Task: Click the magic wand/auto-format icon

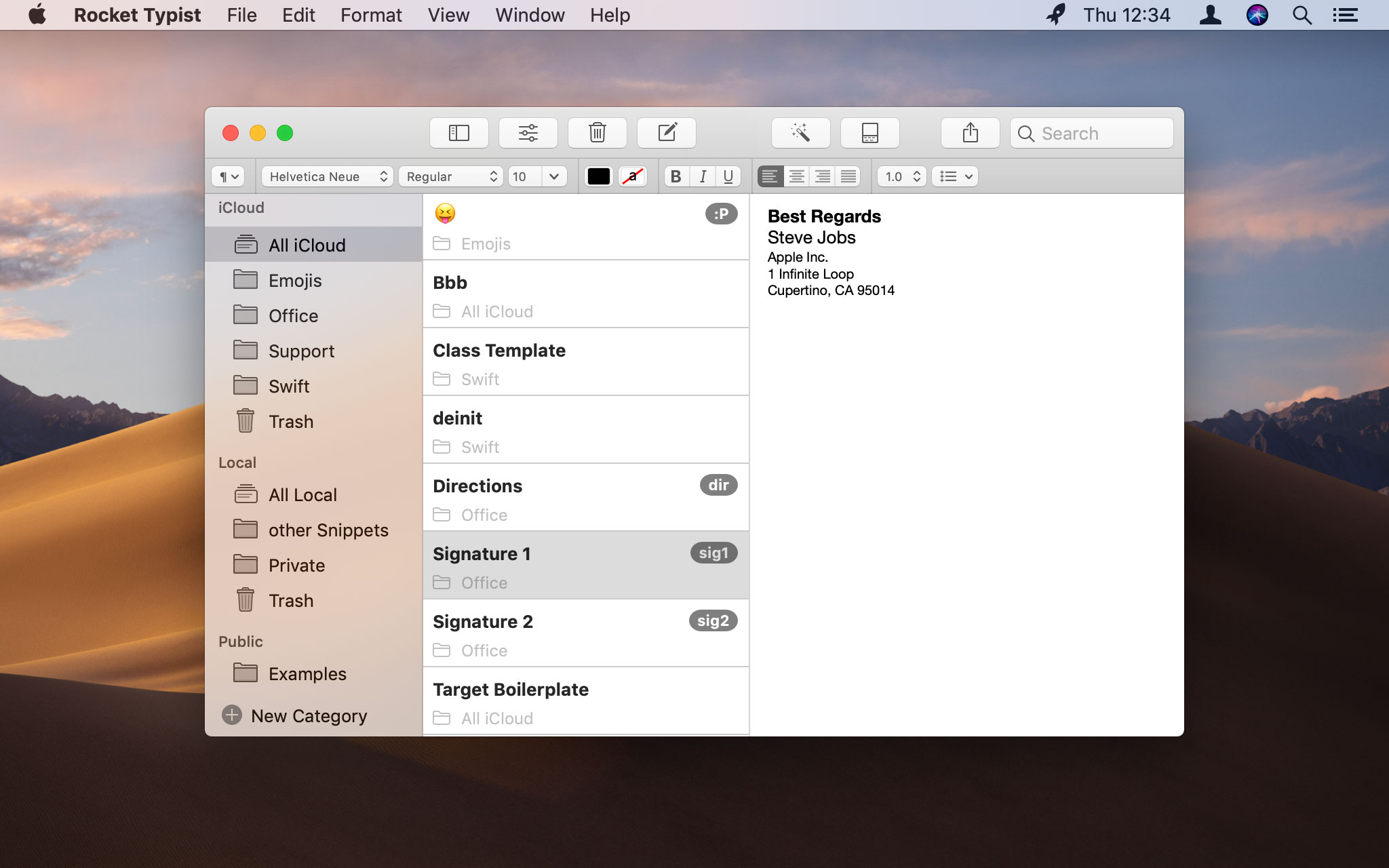Action: click(x=800, y=133)
